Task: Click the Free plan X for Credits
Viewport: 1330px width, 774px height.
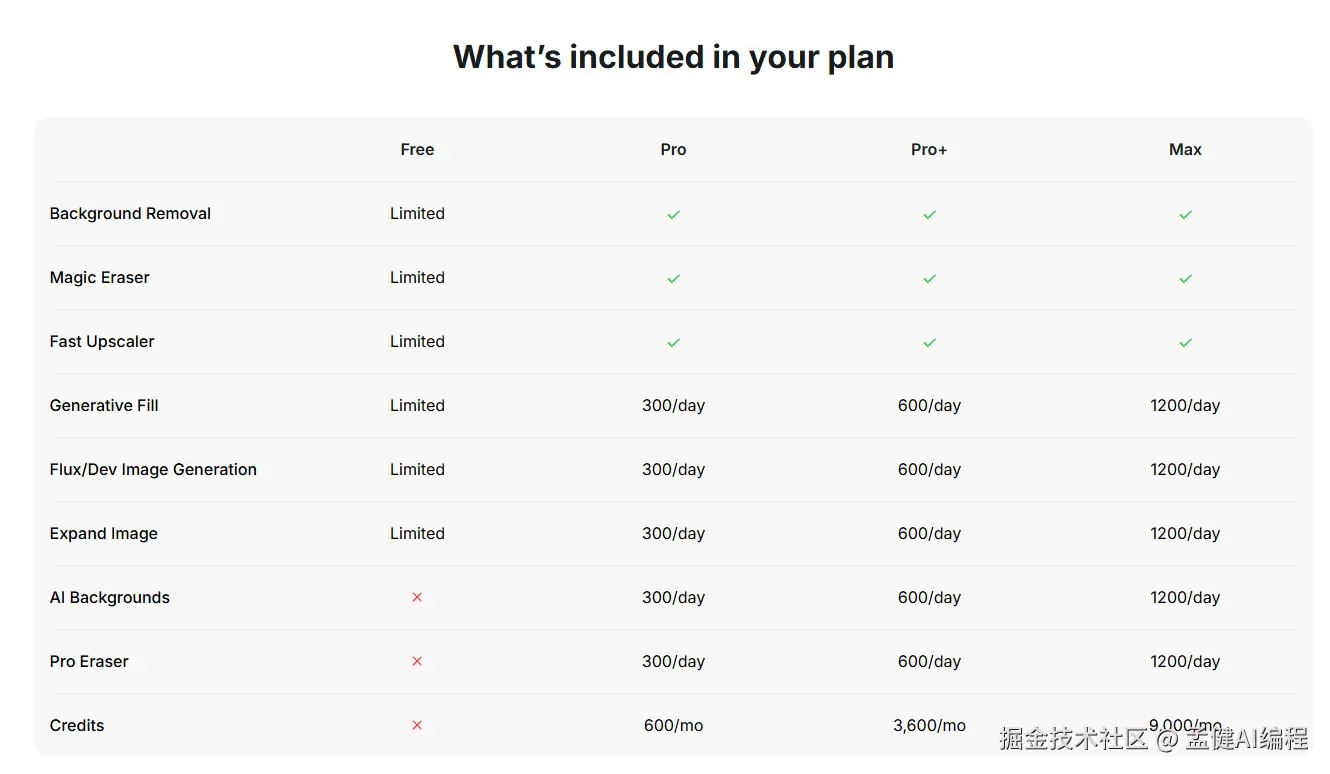Action: coord(417,725)
